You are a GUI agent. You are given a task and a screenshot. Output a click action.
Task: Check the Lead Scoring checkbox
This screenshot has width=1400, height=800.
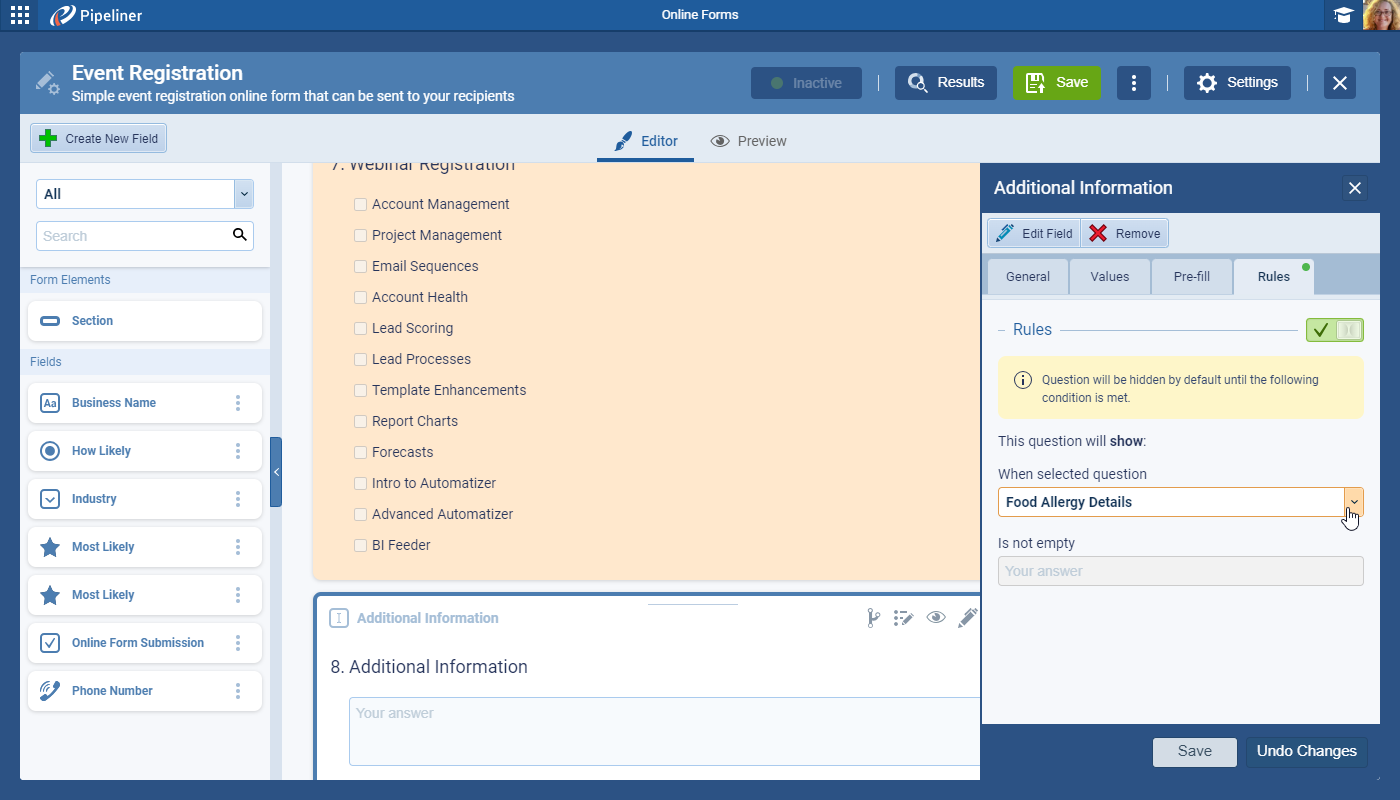coord(361,328)
